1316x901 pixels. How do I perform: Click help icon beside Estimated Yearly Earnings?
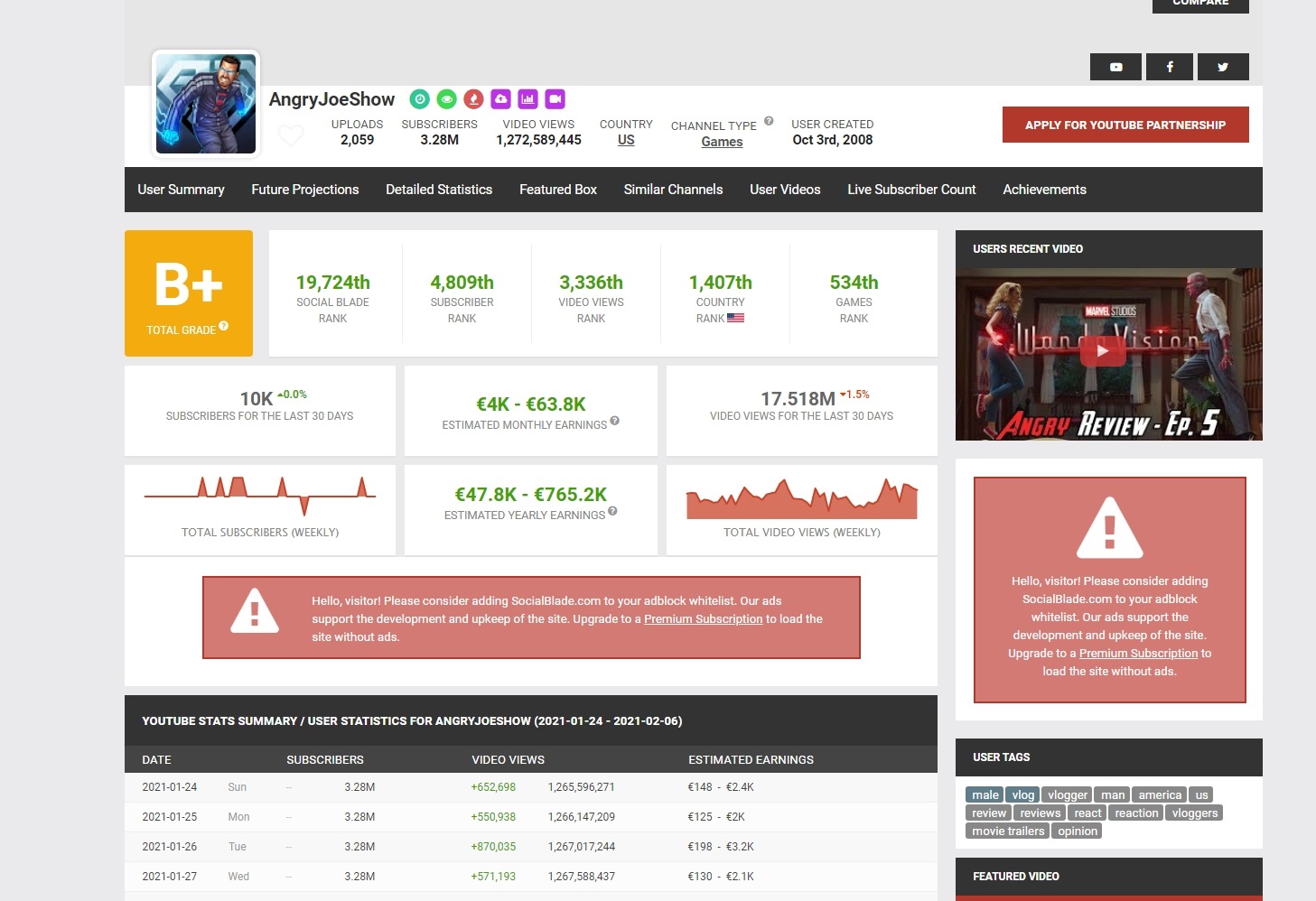click(x=612, y=511)
